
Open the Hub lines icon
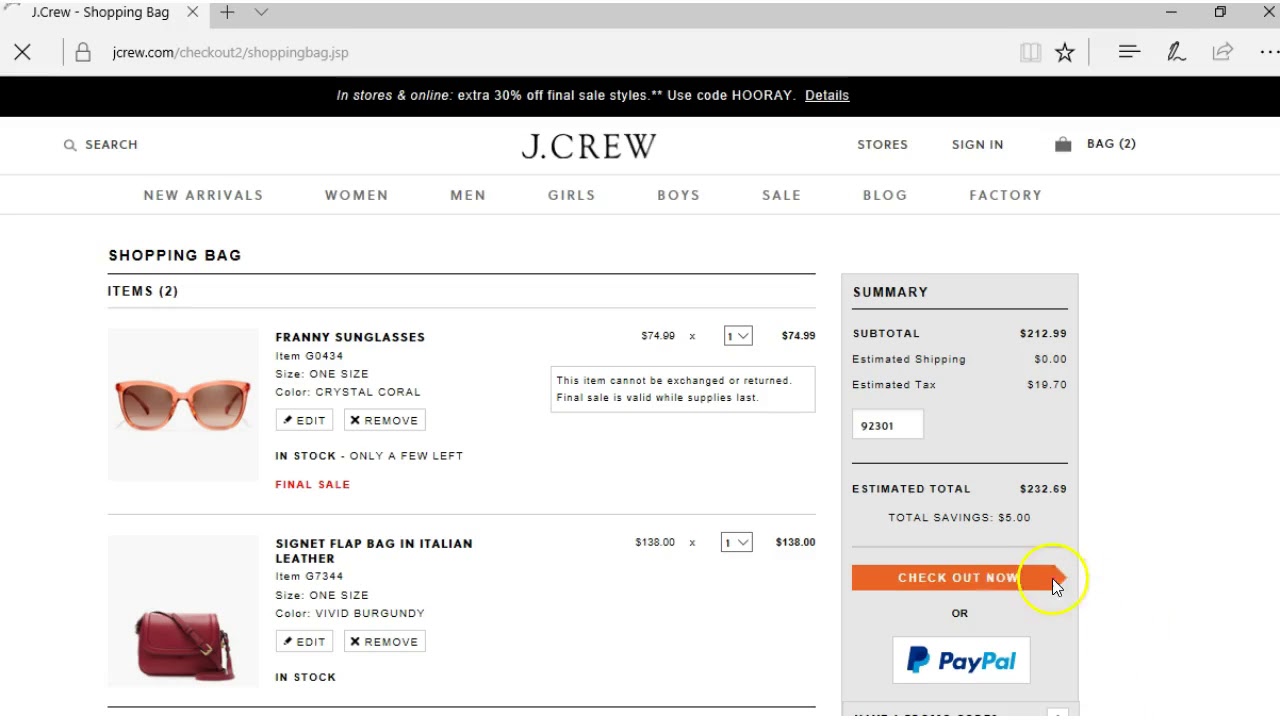coord(1129,52)
